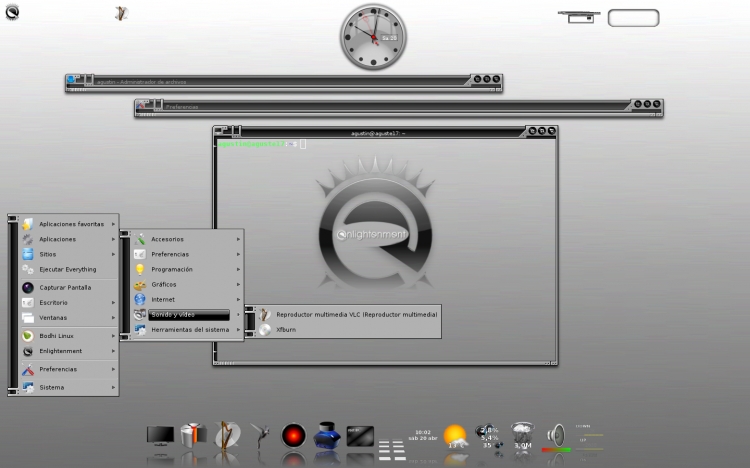Click the CPU percentage monitor gadget

[489, 436]
